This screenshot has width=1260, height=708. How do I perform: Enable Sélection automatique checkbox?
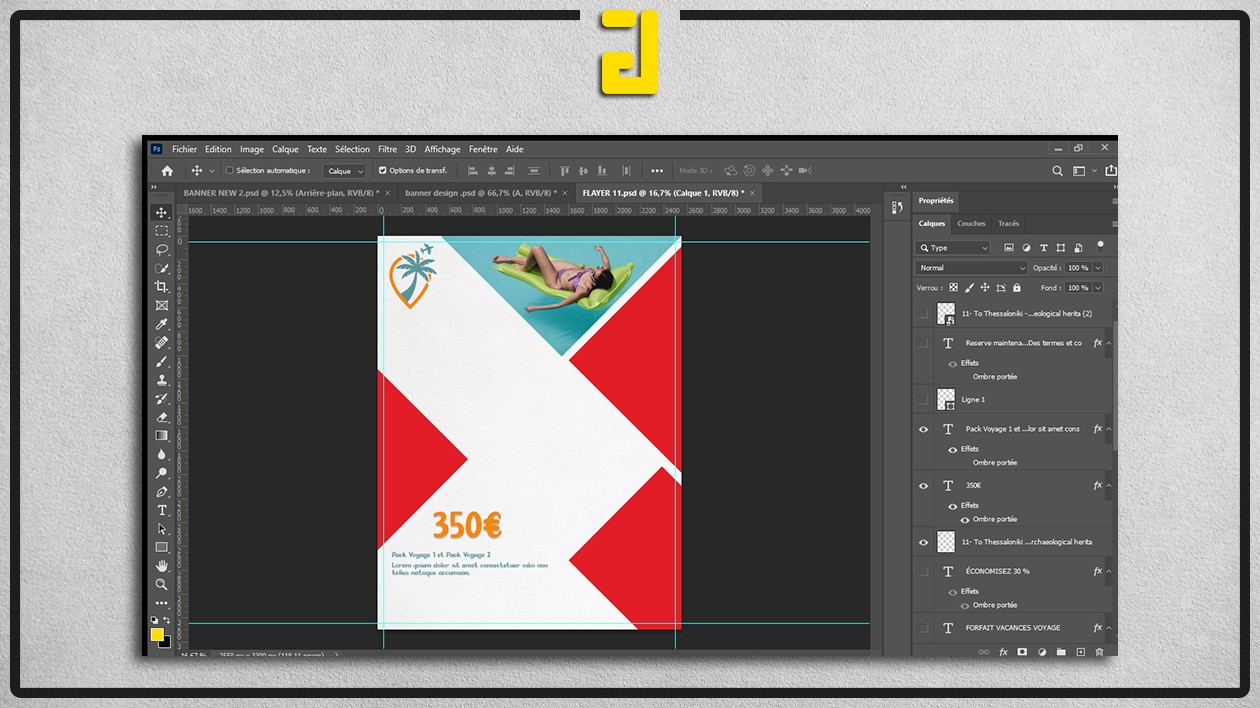tap(229, 171)
